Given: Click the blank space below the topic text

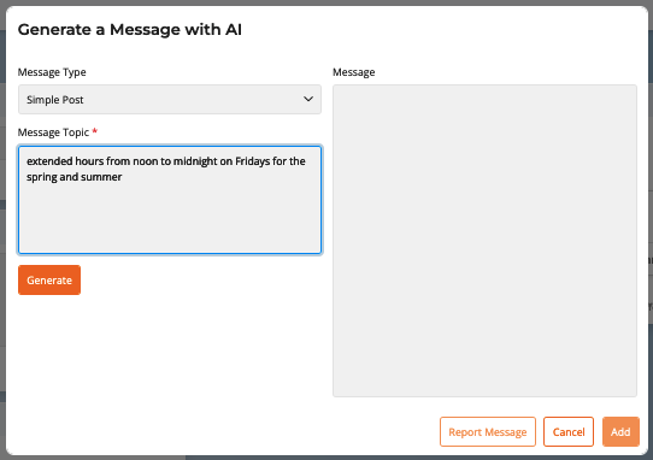Looking at the screenshot, I should [169, 220].
